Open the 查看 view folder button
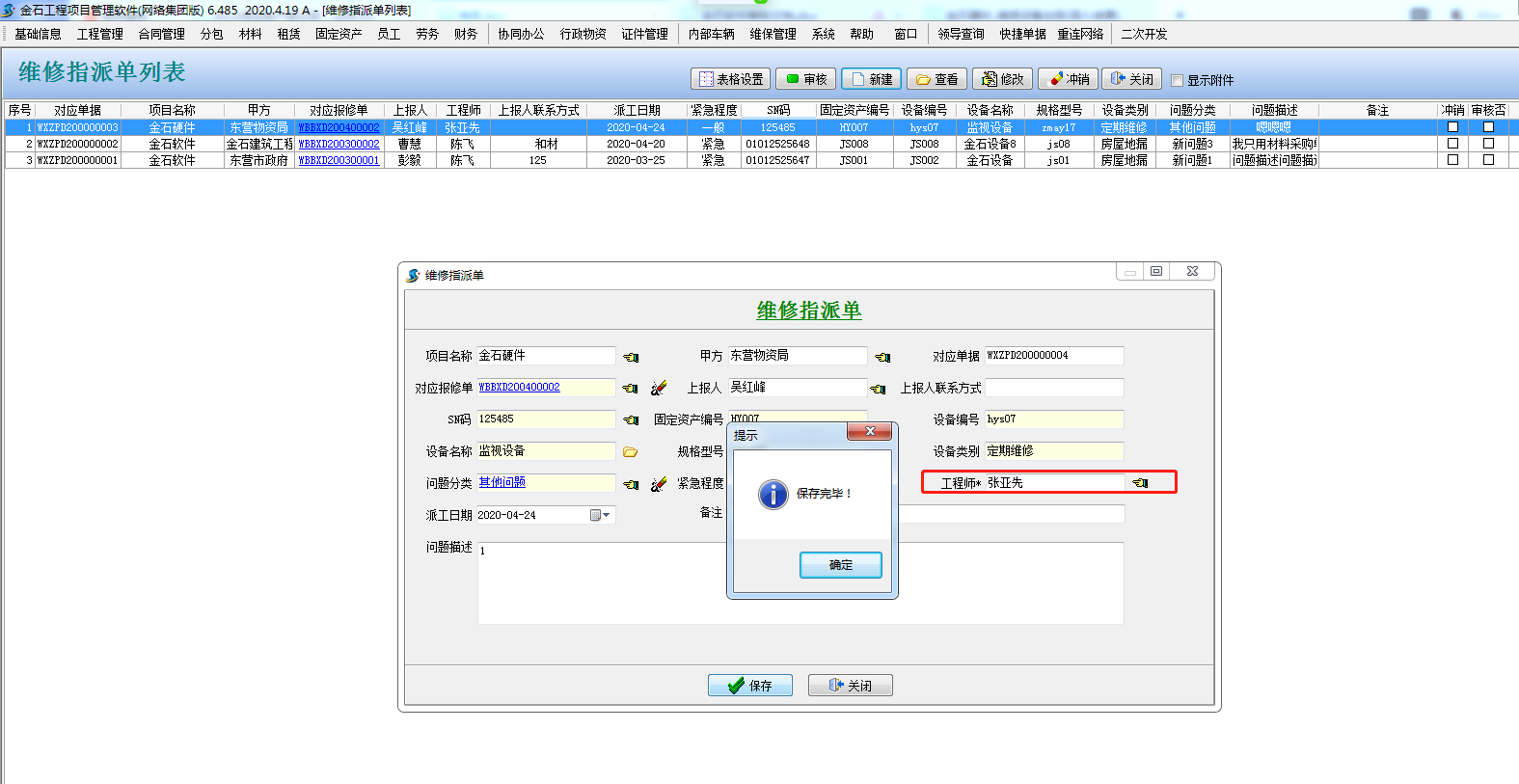 pos(936,79)
